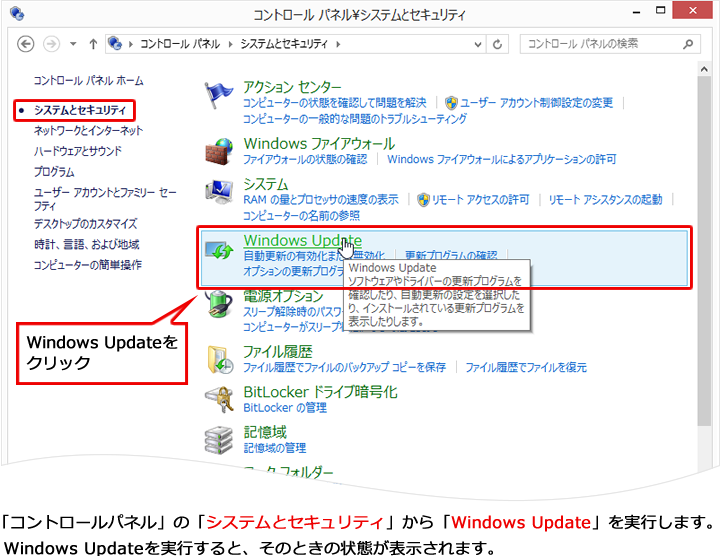Open コントロール パネル ホーム in sidebar

(x=88, y=81)
